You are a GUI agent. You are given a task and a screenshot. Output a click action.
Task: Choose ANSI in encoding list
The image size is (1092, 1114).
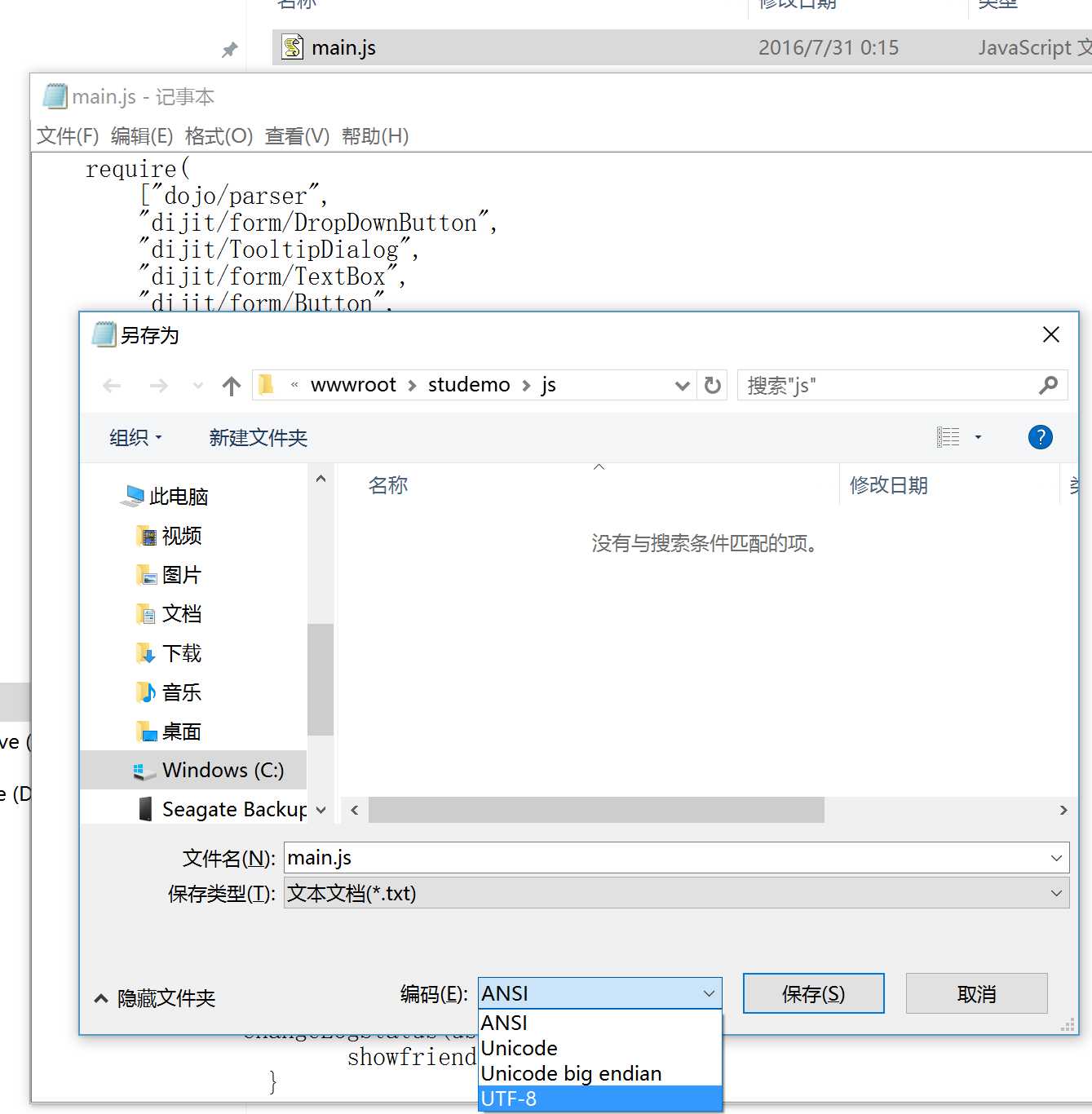click(x=599, y=1023)
